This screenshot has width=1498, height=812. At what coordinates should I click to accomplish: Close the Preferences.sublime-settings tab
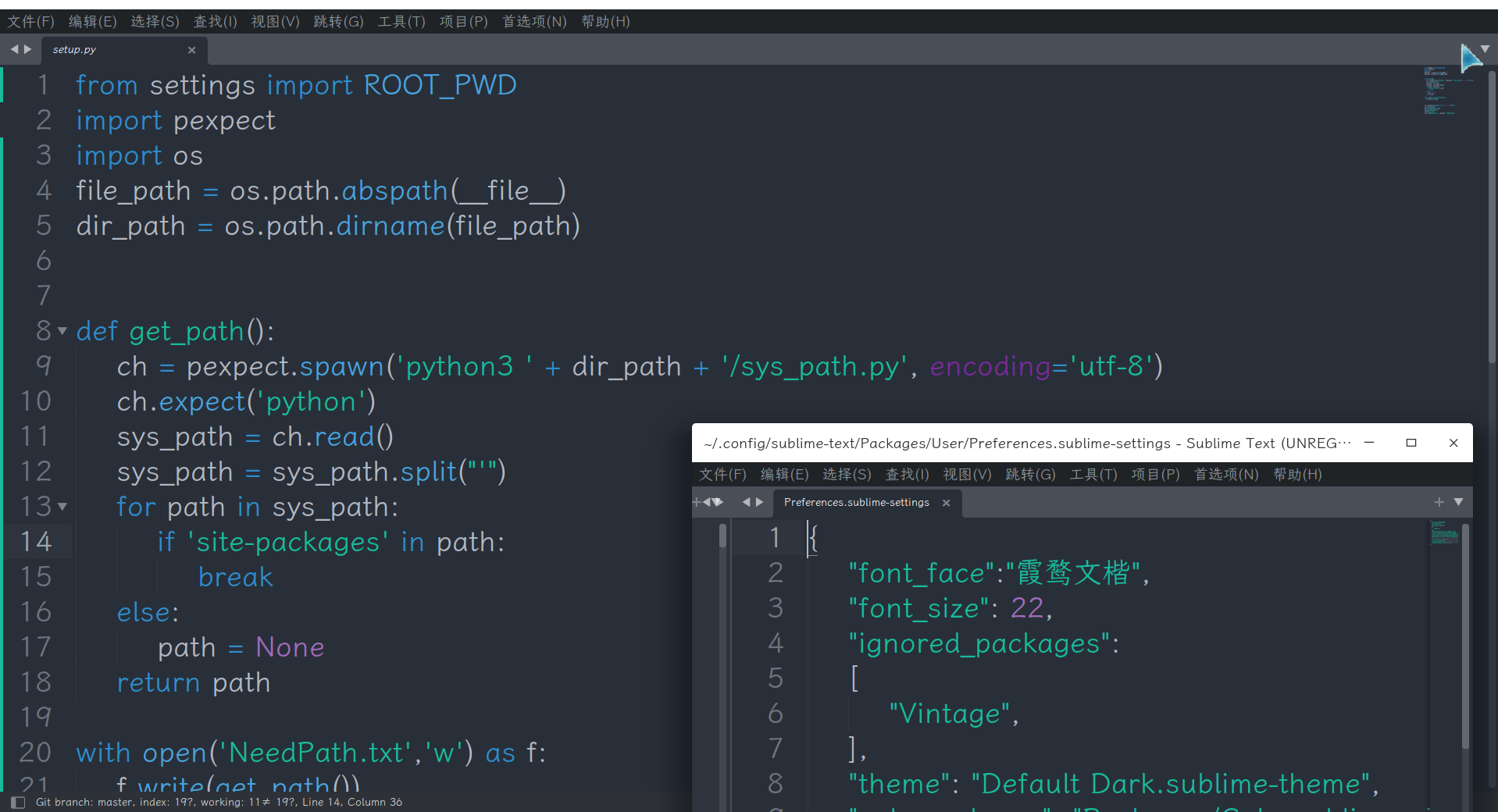coord(946,503)
